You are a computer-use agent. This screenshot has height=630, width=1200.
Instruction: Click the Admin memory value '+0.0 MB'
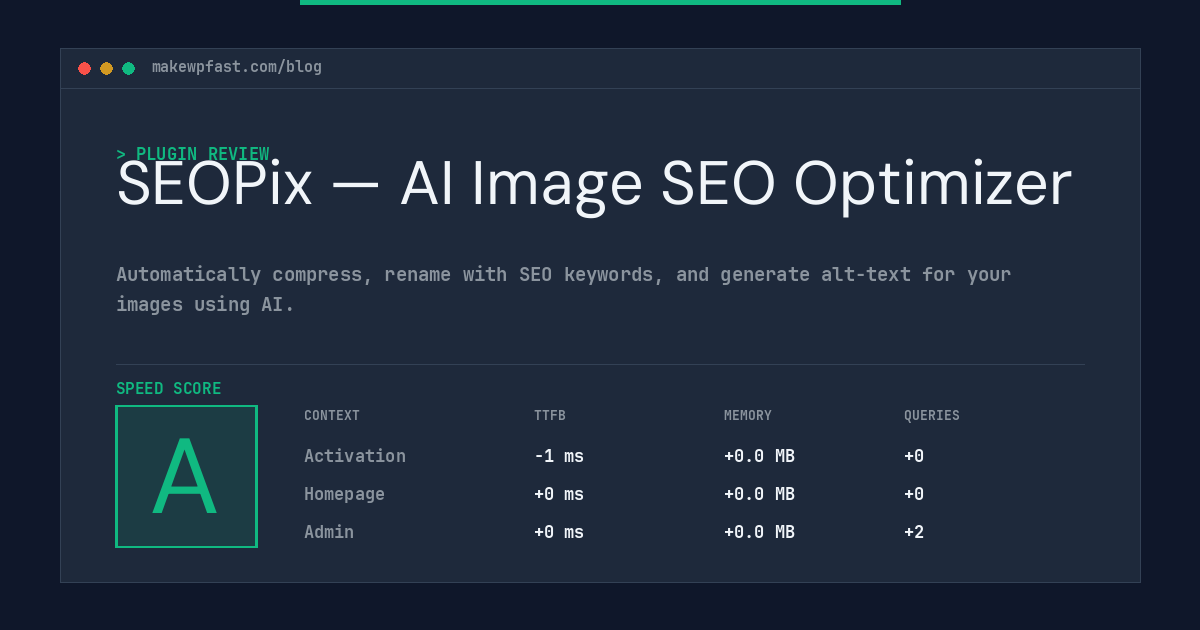(x=759, y=532)
